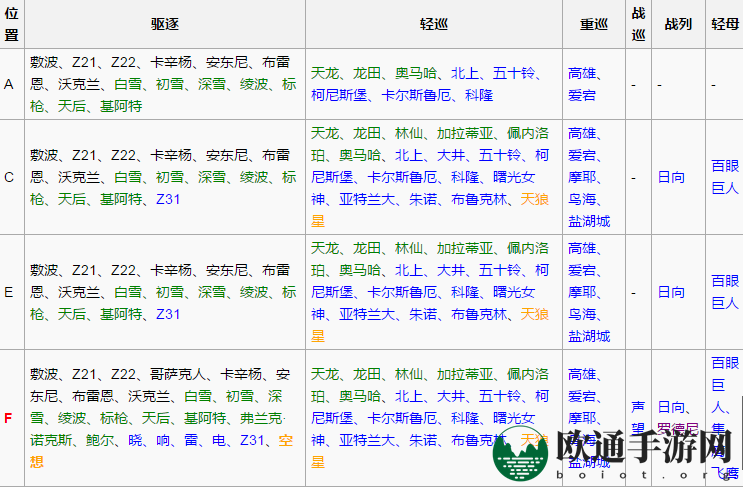743x487 pixels.
Task: Click the 位置 column header
Action: click(11, 24)
